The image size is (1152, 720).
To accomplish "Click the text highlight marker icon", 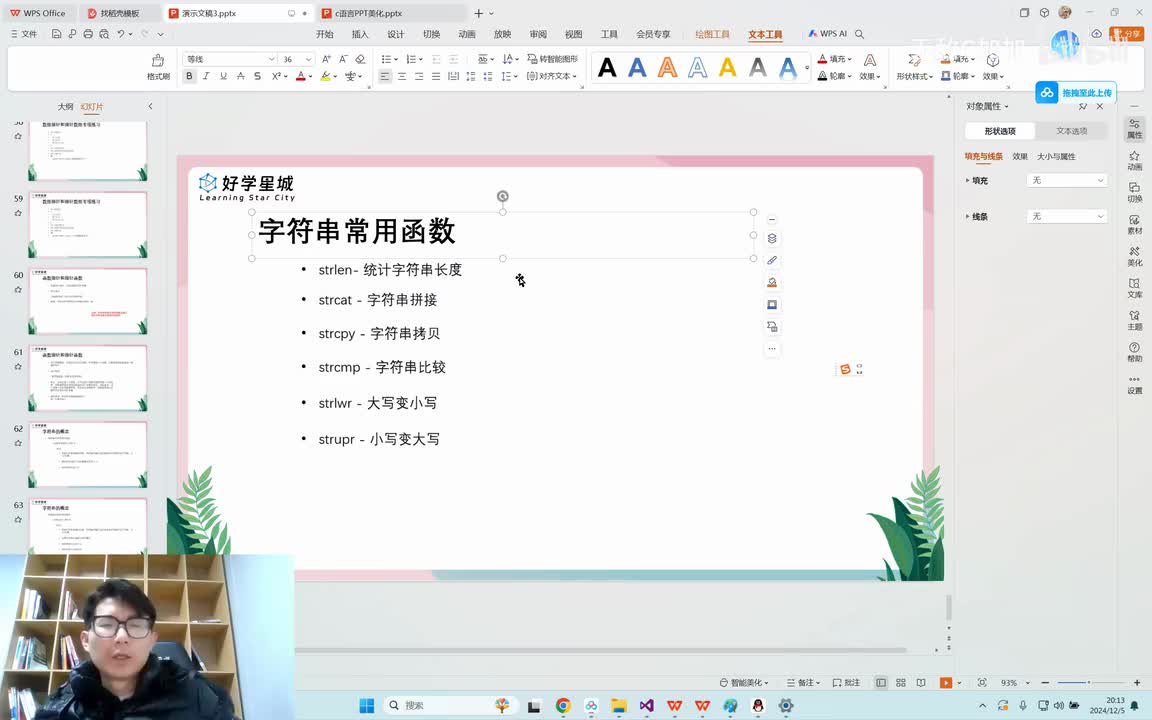I will [325, 76].
